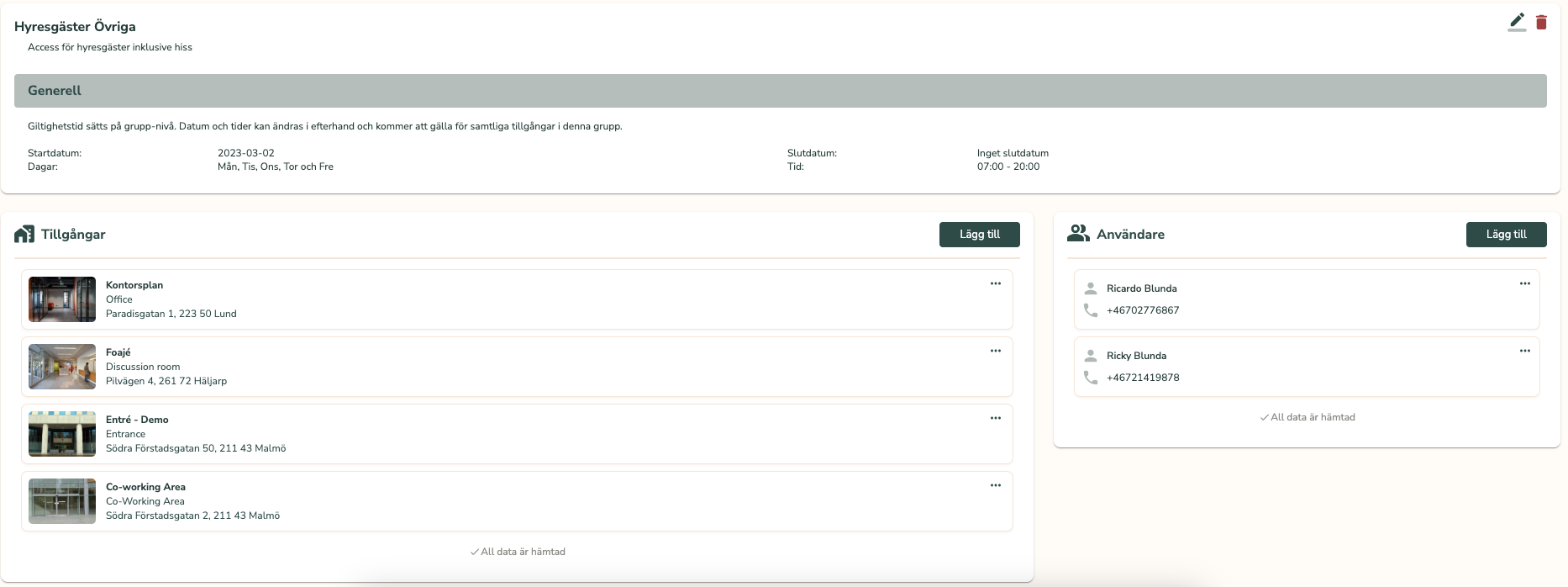
Task: Click Lägg till button in Tillgångar
Action: coord(979,235)
